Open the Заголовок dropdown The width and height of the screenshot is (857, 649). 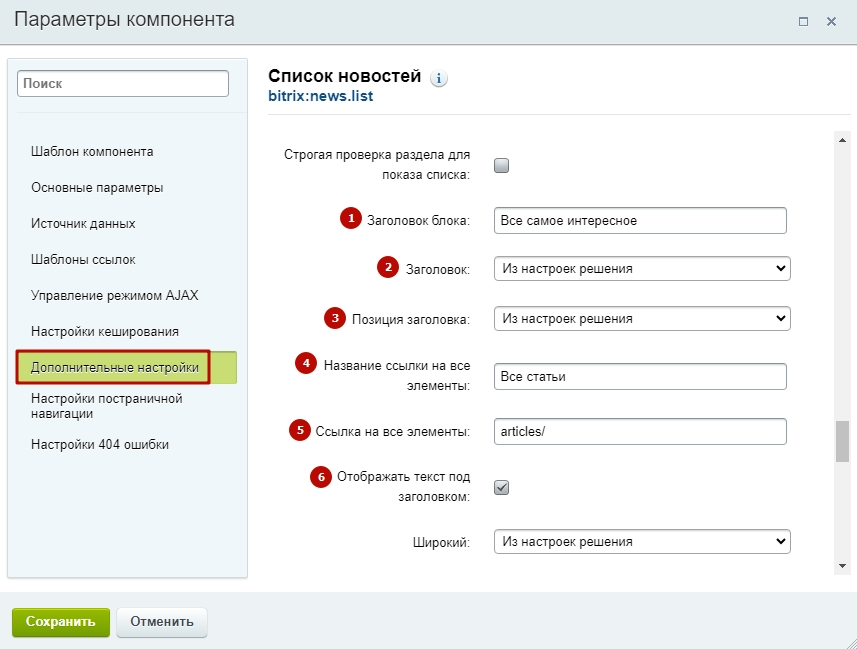pos(642,268)
